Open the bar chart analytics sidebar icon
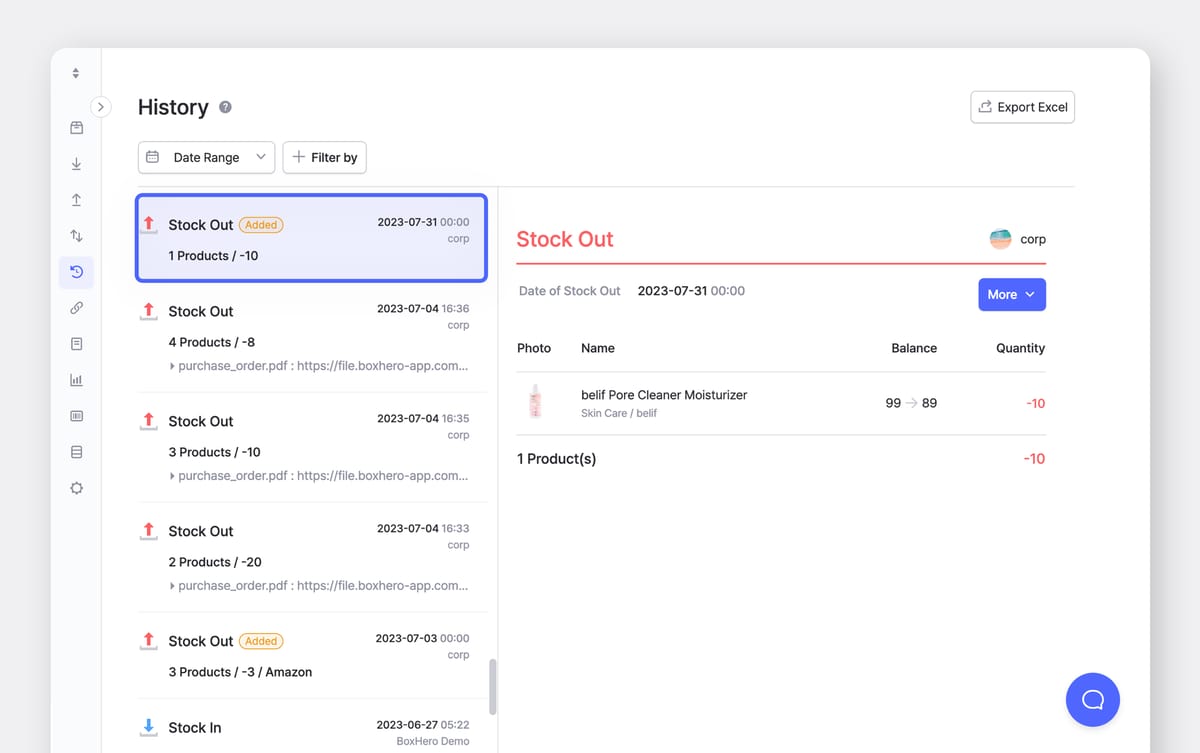 pyautogui.click(x=76, y=380)
